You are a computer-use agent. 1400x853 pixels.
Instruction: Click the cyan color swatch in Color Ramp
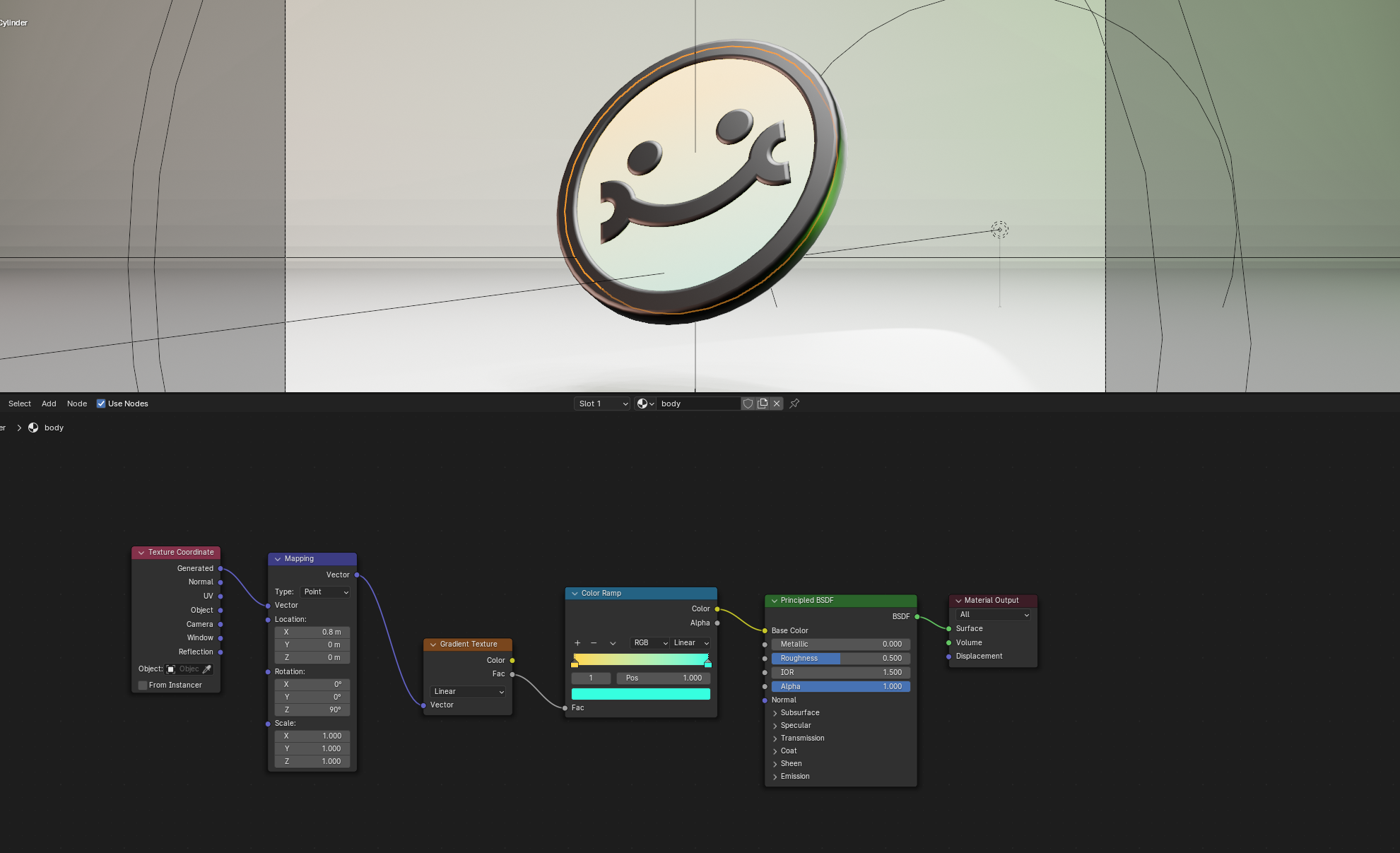click(x=640, y=694)
